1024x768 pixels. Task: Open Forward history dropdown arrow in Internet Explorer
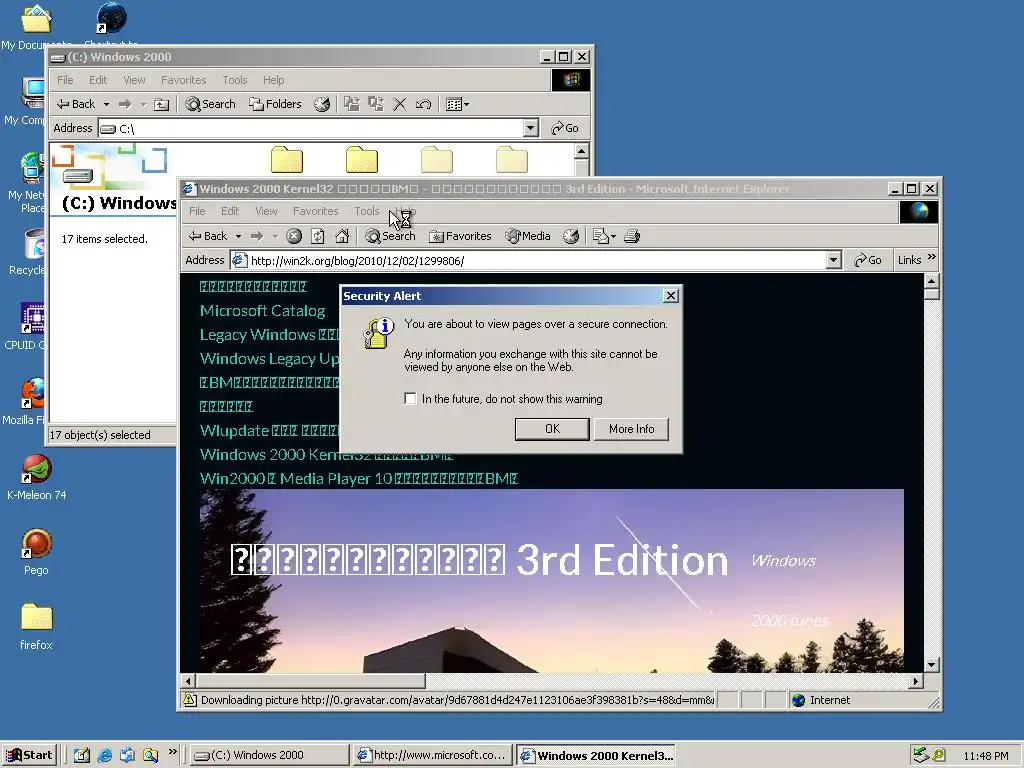point(275,236)
